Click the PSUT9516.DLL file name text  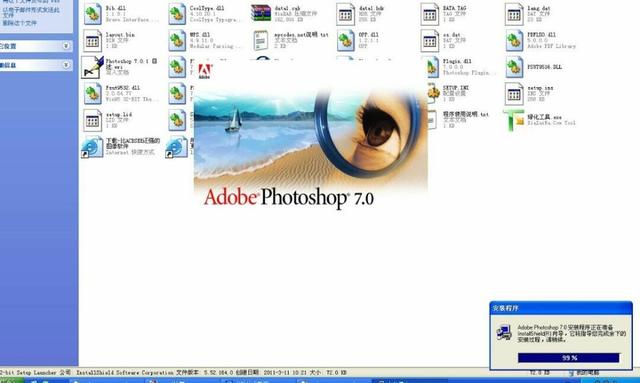[544, 67]
